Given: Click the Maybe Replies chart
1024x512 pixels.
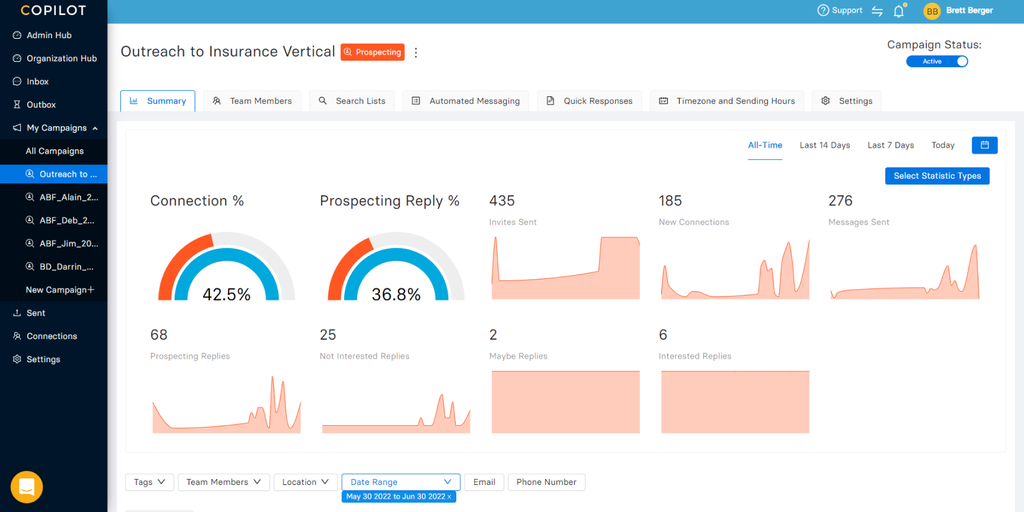Looking at the screenshot, I should (x=566, y=402).
